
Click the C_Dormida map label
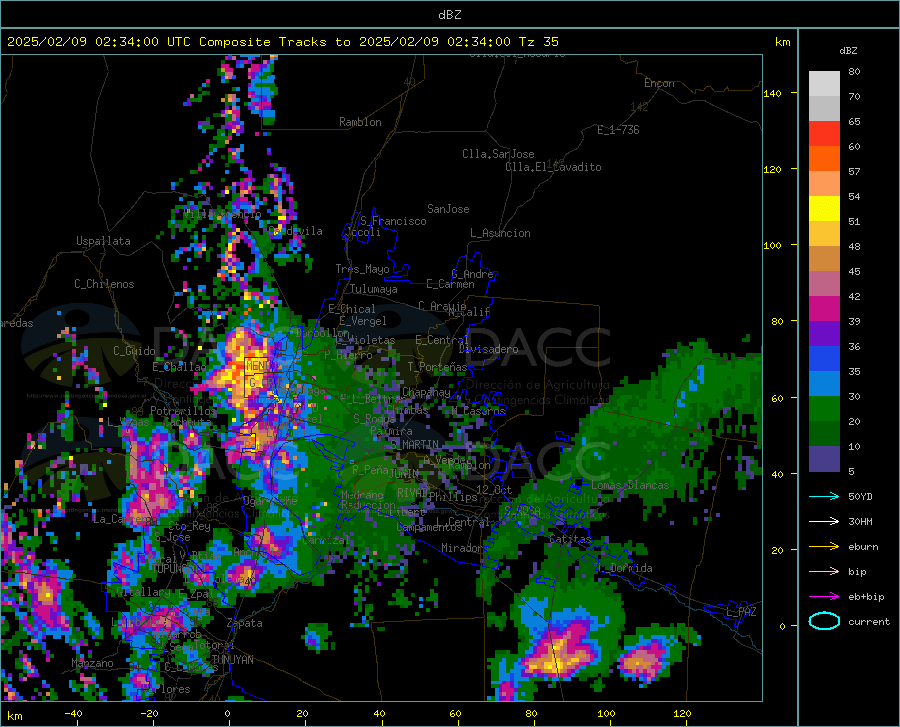click(624, 568)
